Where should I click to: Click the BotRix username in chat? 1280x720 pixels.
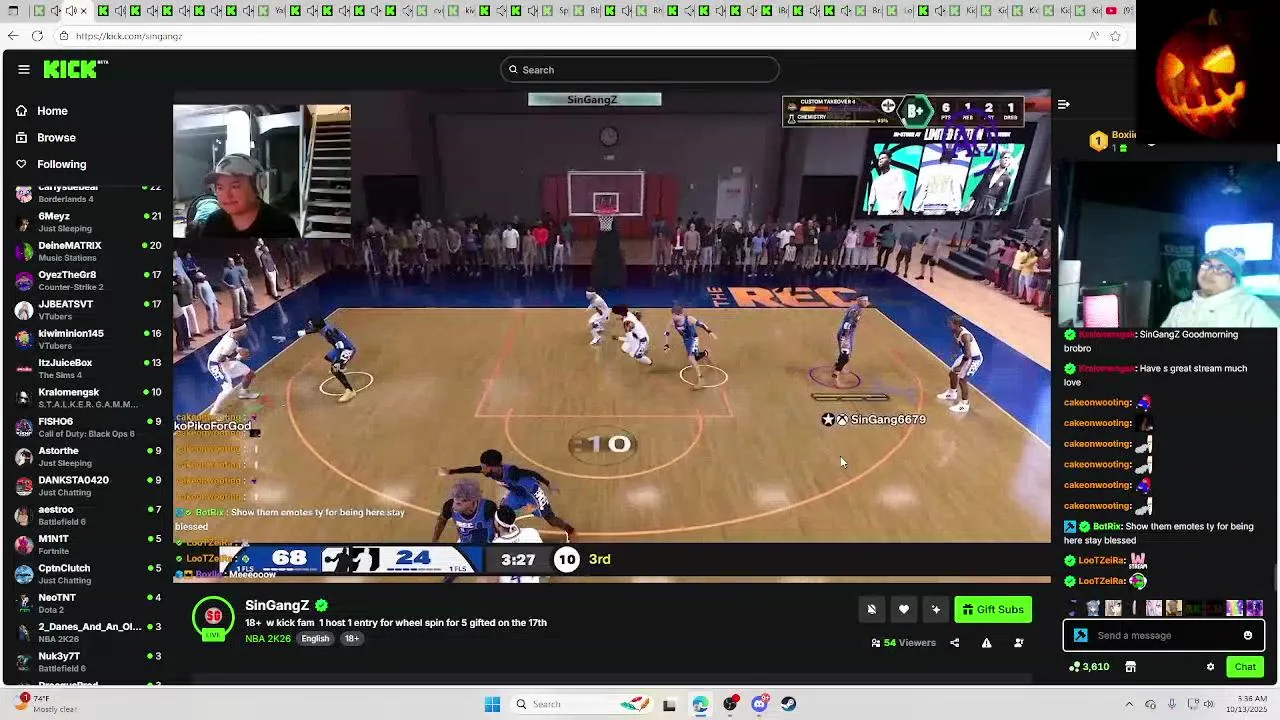(x=1107, y=527)
